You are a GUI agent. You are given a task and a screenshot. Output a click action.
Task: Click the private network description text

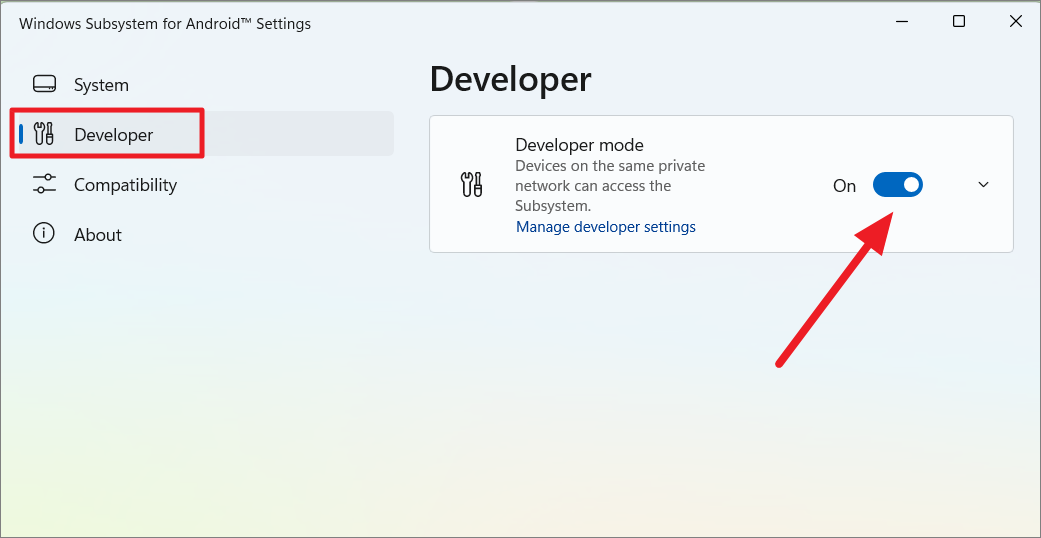(x=610, y=185)
